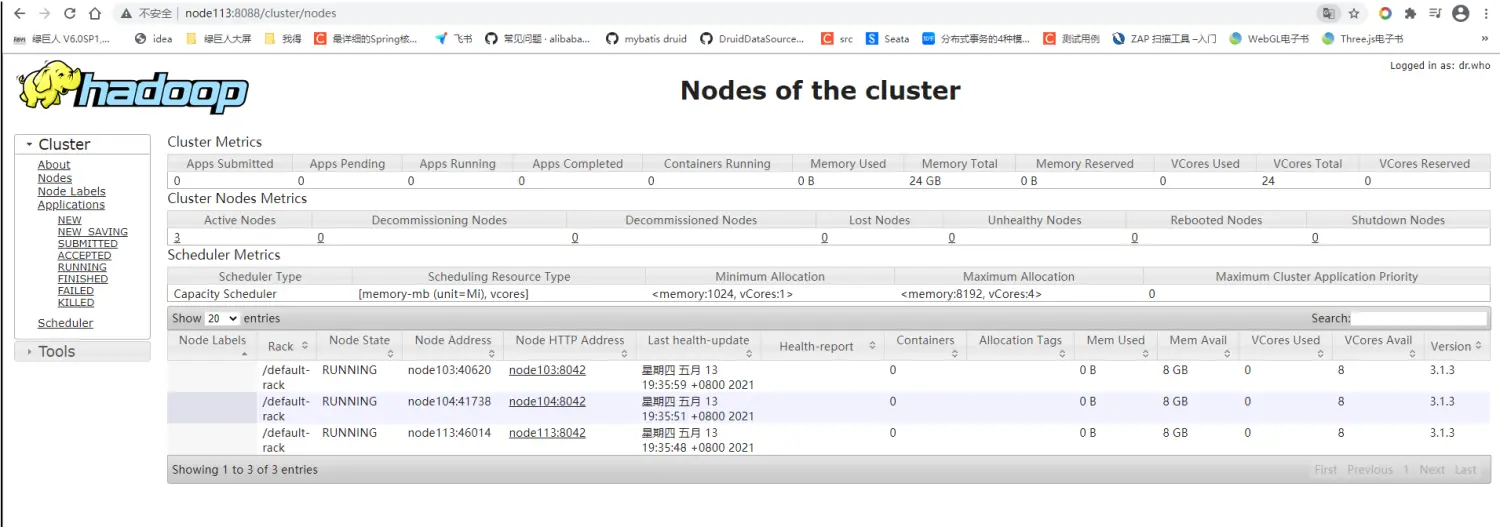Open the Scheduler page from the sidebar
Screen dimensions: 1500x527
[x=65, y=323]
